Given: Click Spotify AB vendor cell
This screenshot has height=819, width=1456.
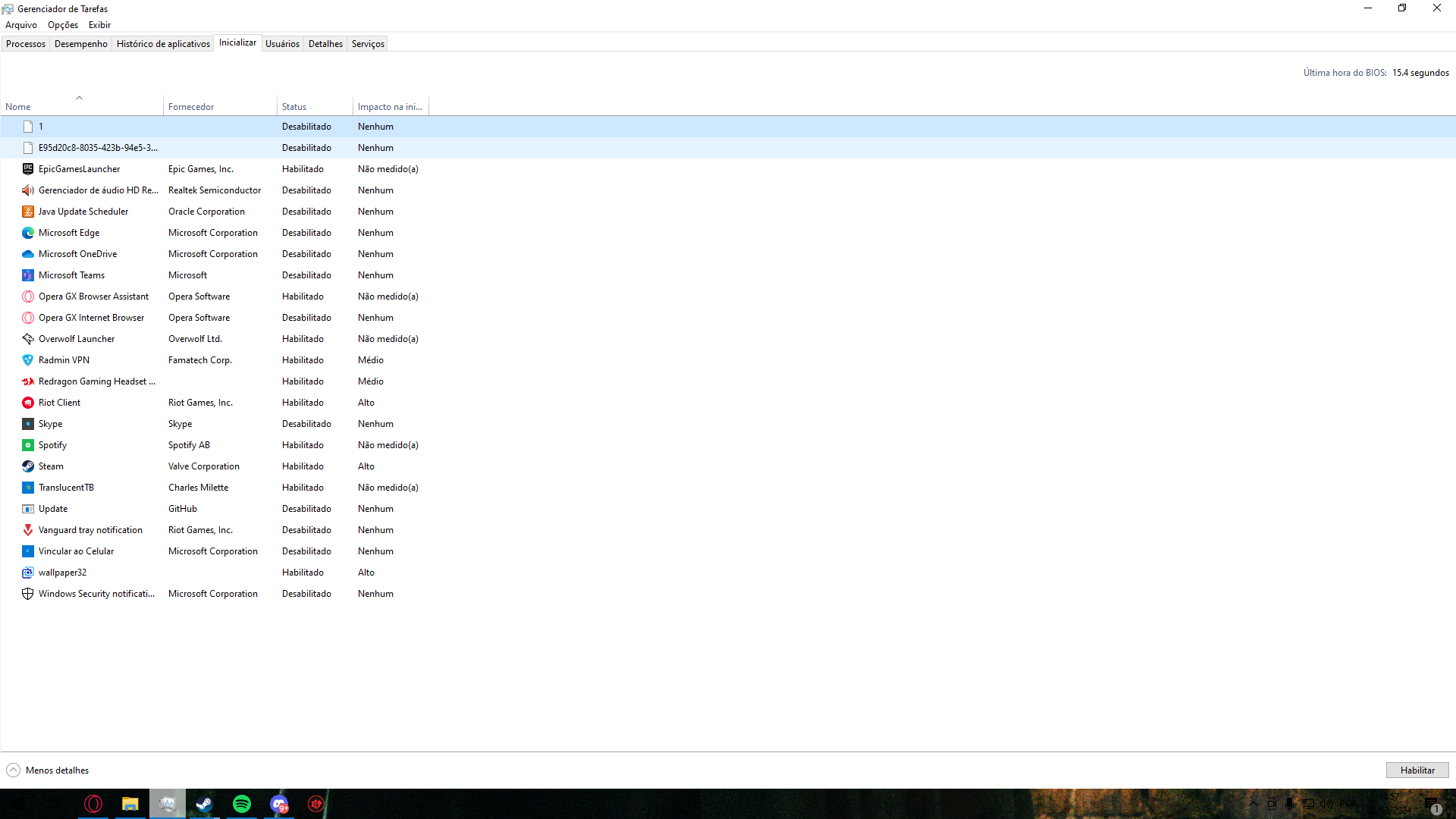Looking at the screenshot, I should point(189,445).
